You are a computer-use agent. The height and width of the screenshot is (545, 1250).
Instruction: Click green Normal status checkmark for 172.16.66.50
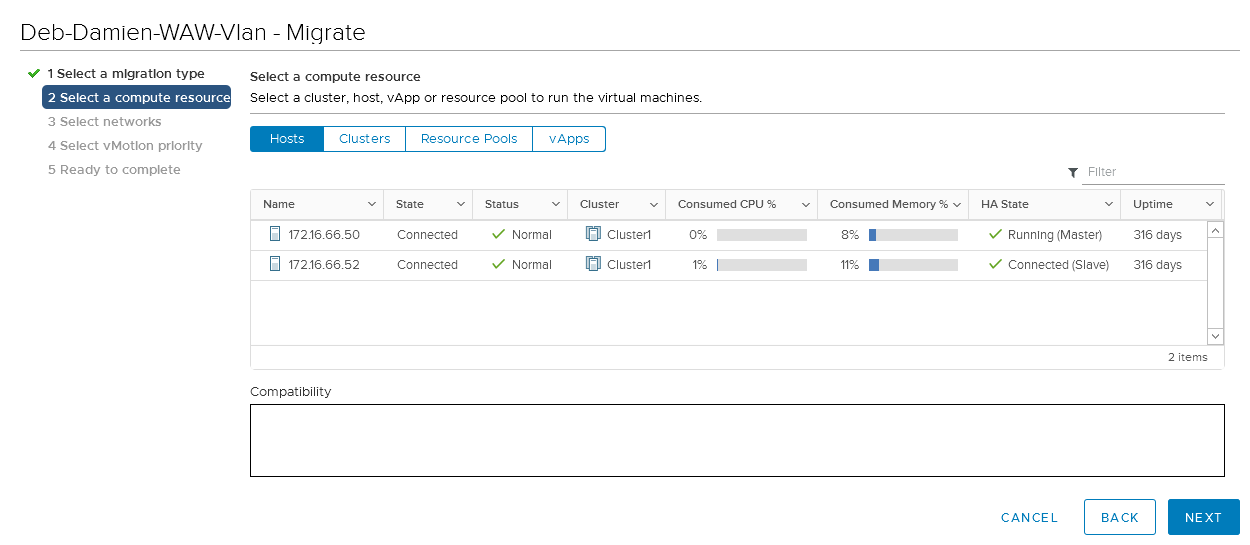498,234
